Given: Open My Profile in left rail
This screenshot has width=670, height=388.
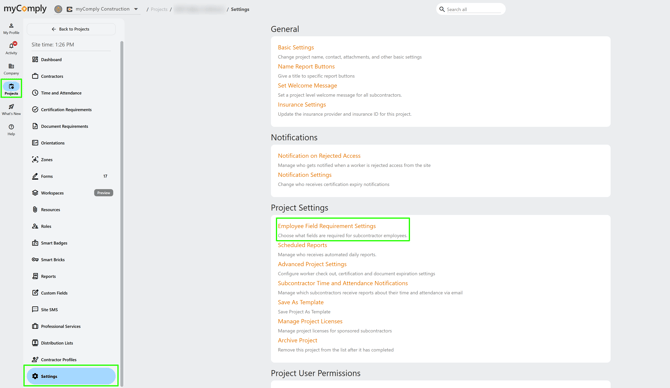Looking at the screenshot, I should click(11, 28).
